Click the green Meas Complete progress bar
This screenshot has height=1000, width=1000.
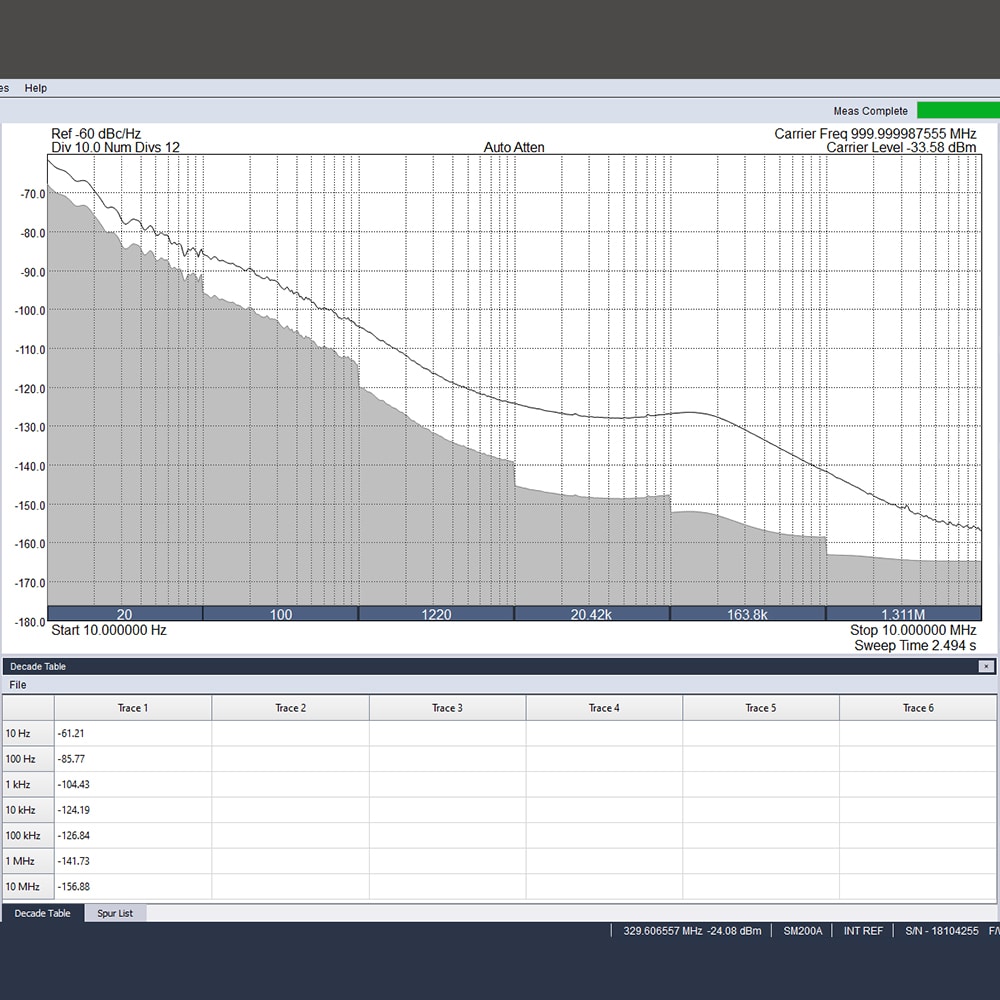(x=957, y=110)
